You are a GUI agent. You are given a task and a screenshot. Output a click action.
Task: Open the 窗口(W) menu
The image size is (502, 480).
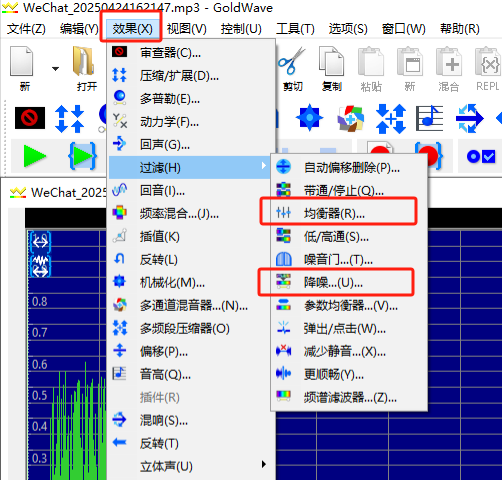coord(403,29)
